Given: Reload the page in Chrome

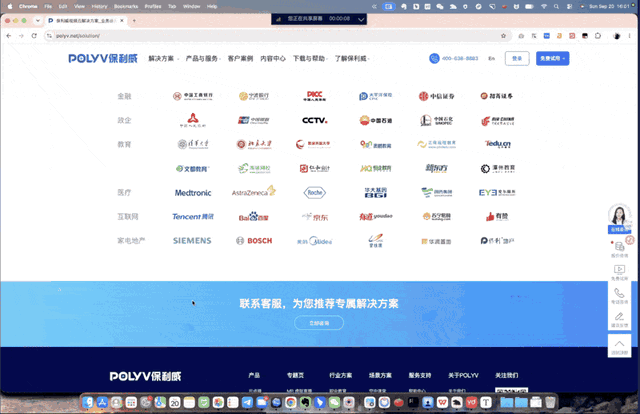Looking at the screenshot, I should [34, 36].
